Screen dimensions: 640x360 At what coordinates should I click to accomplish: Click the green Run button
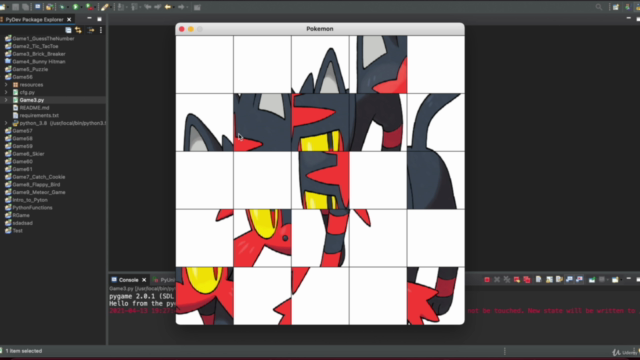(76, 7)
